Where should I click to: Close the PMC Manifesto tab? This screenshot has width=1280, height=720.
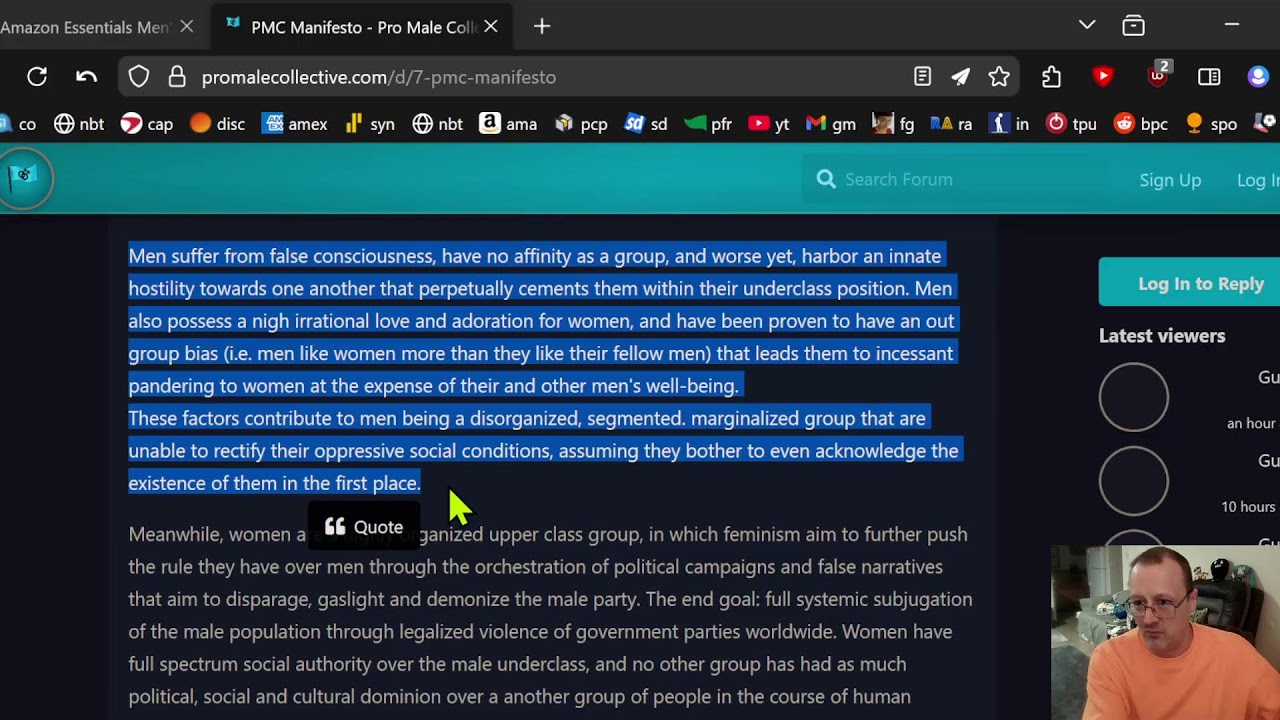click(x=491, y=27)
